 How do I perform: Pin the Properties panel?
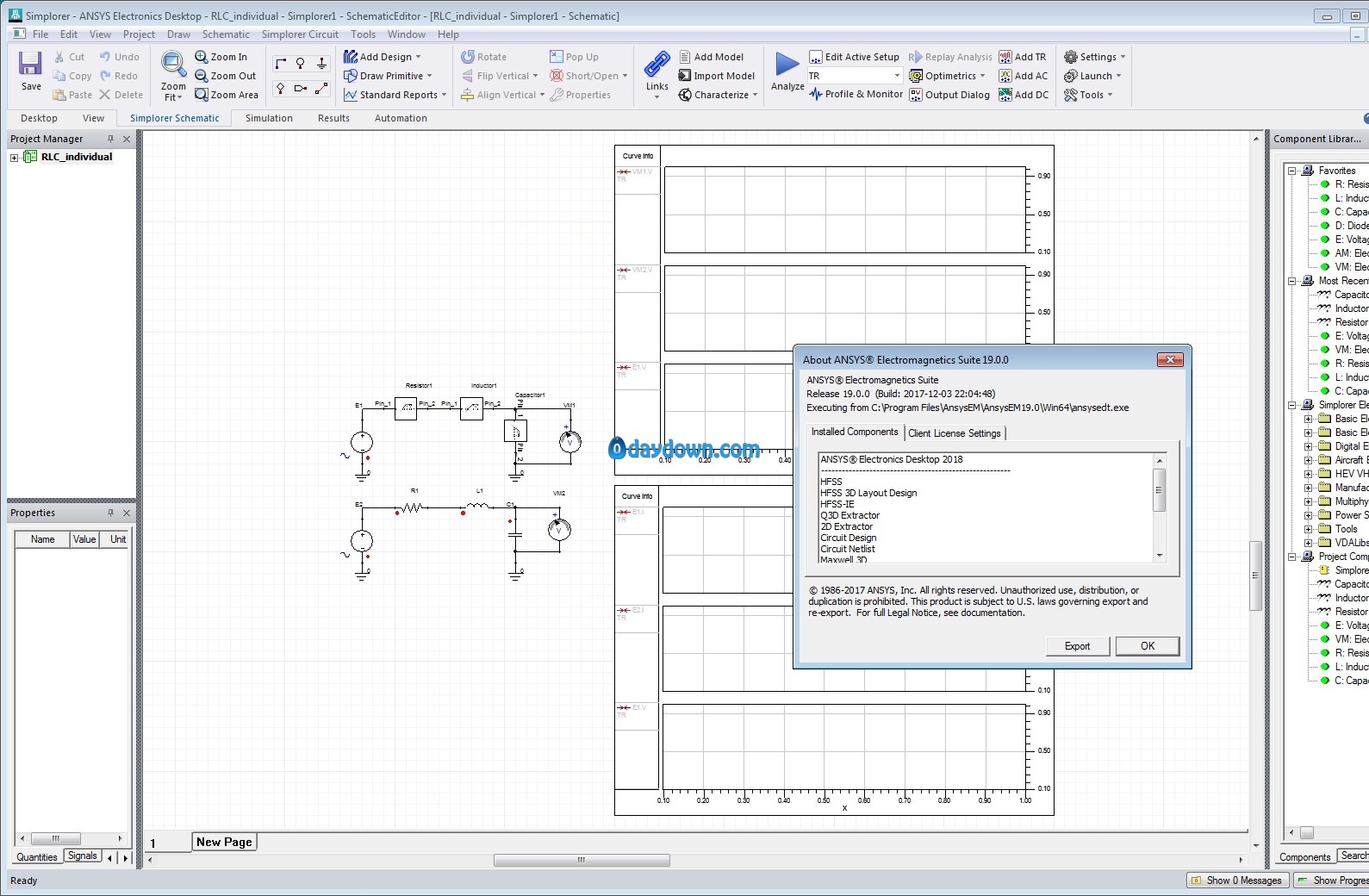tap(110, 513)
